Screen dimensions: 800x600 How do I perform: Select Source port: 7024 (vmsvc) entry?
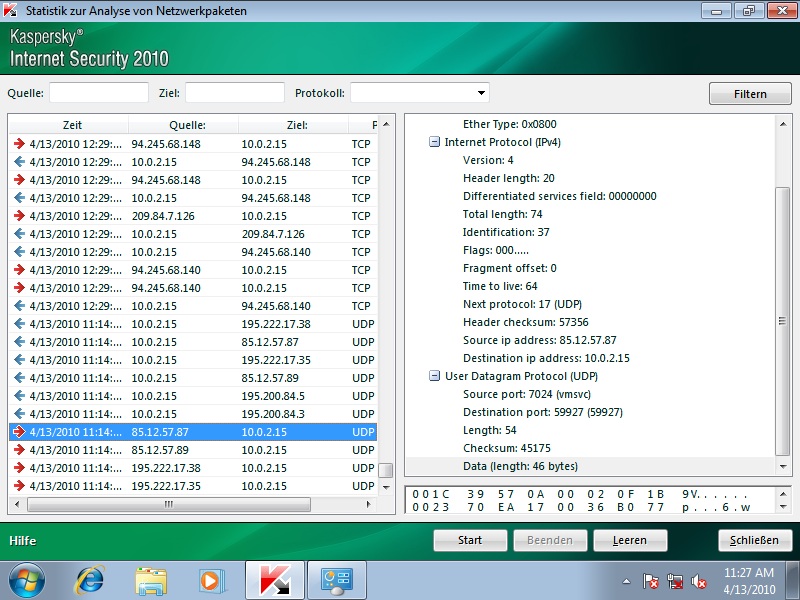click(527, 394)
